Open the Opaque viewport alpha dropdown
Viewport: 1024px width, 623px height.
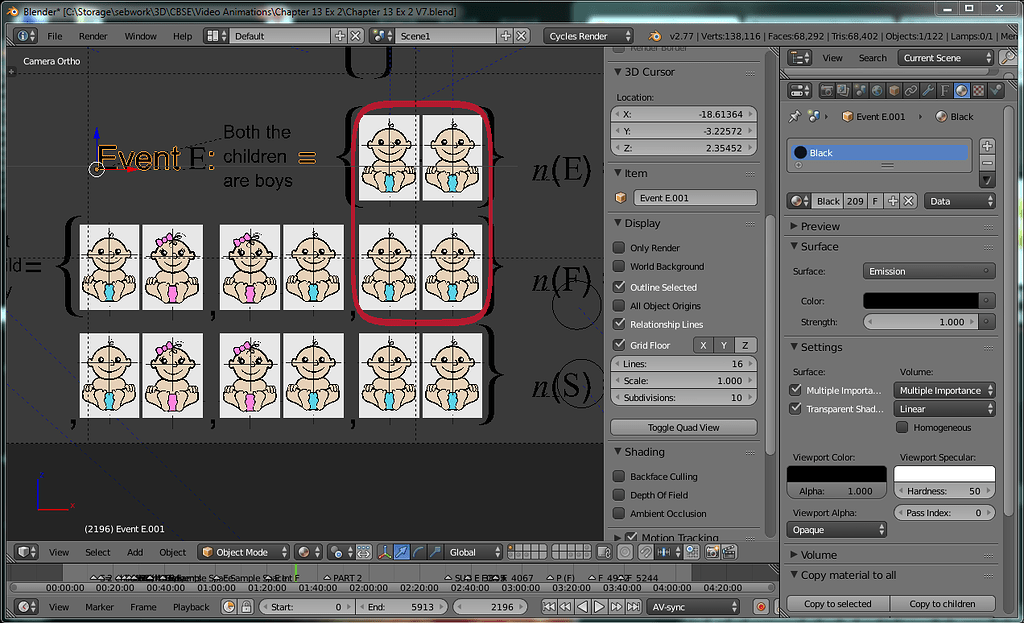point(837,530)
